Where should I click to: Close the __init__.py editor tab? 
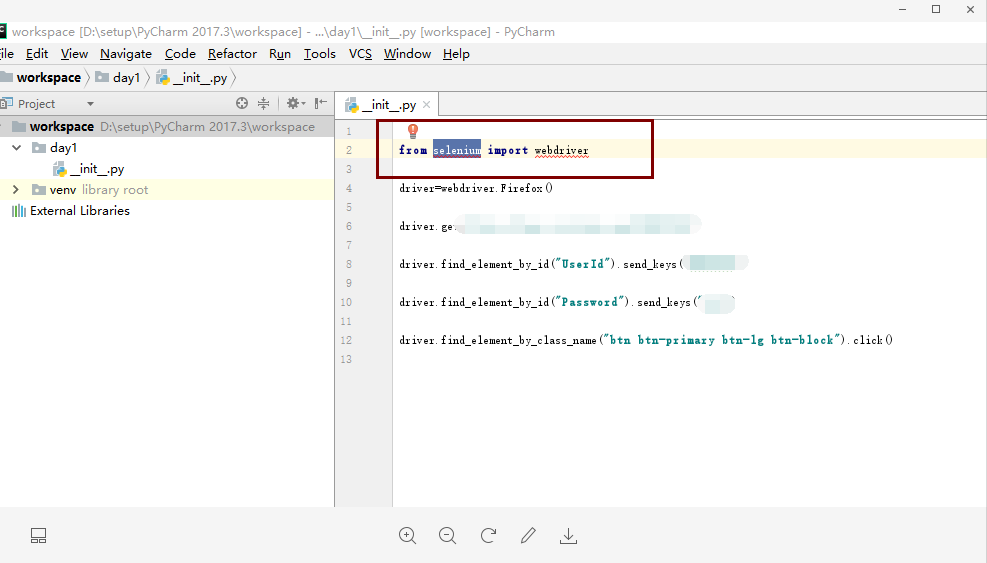(427, 105)
